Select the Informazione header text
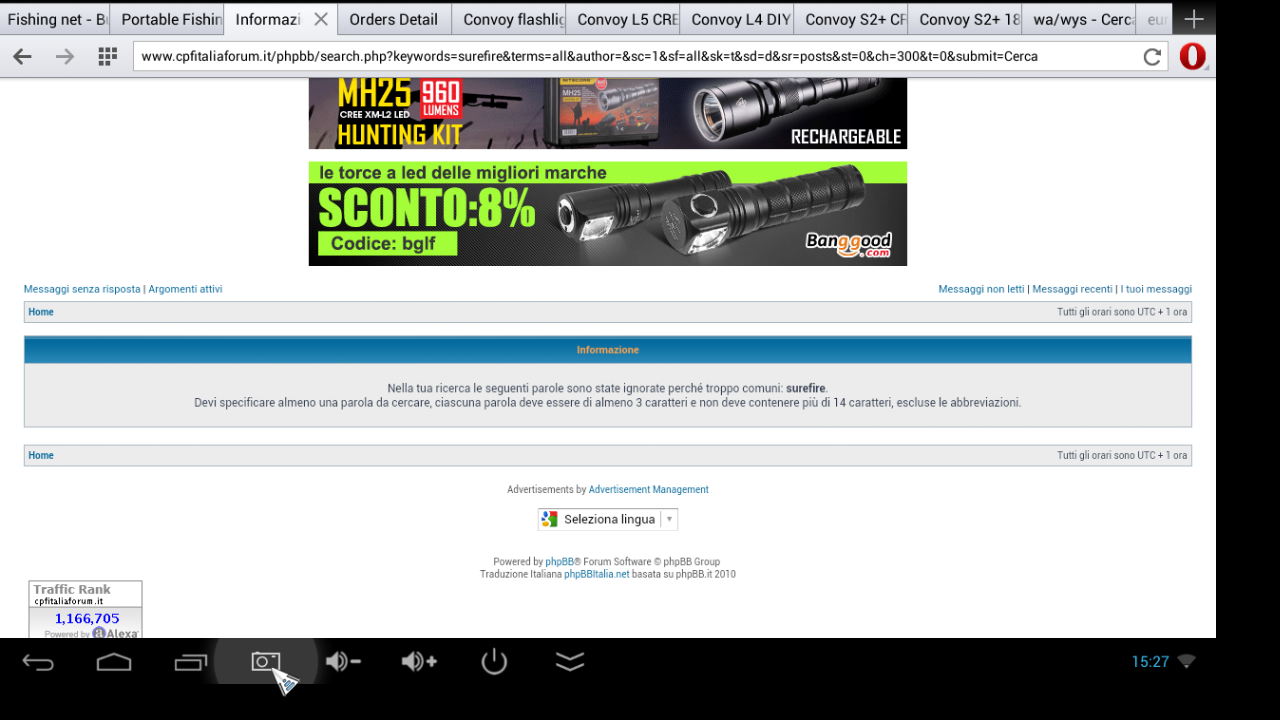This screenshot has width=1280, height=720. pos(608,350)
